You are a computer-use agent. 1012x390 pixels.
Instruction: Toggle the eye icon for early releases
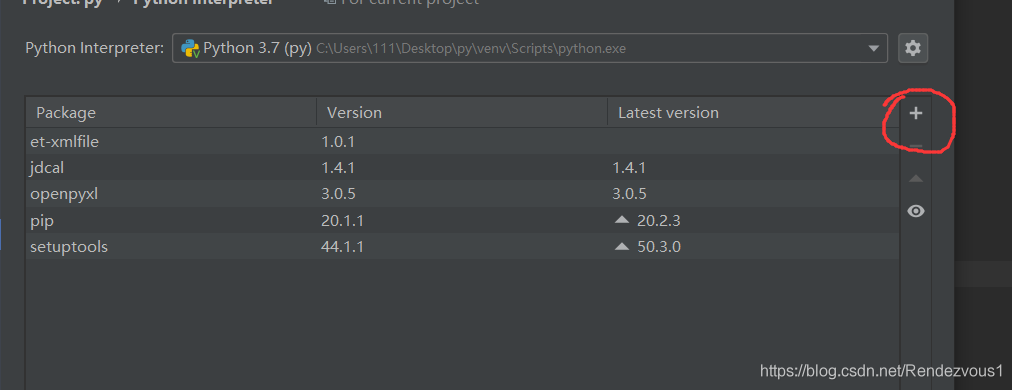[915, 211]
